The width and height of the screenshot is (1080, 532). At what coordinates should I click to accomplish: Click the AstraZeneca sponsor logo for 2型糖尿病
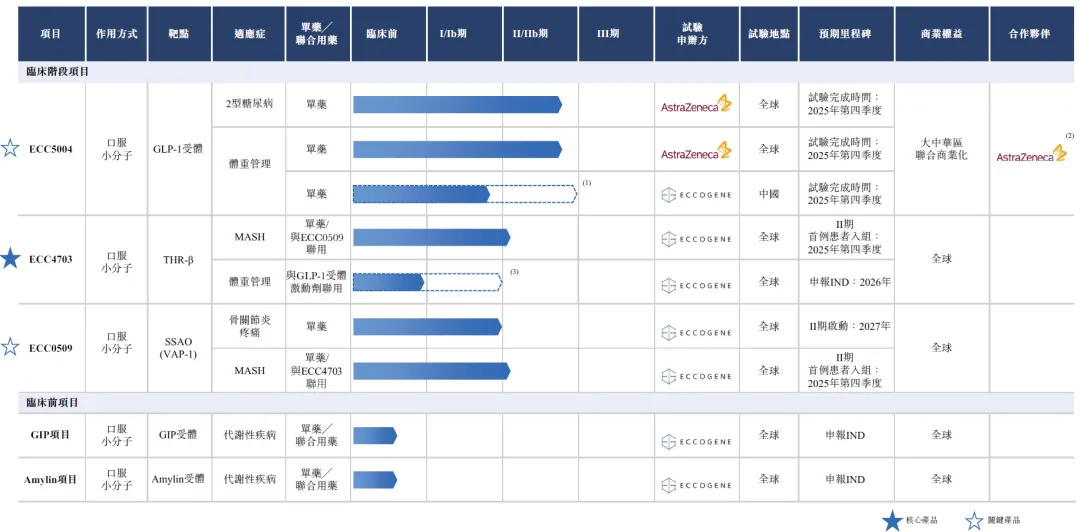(696, 105)
